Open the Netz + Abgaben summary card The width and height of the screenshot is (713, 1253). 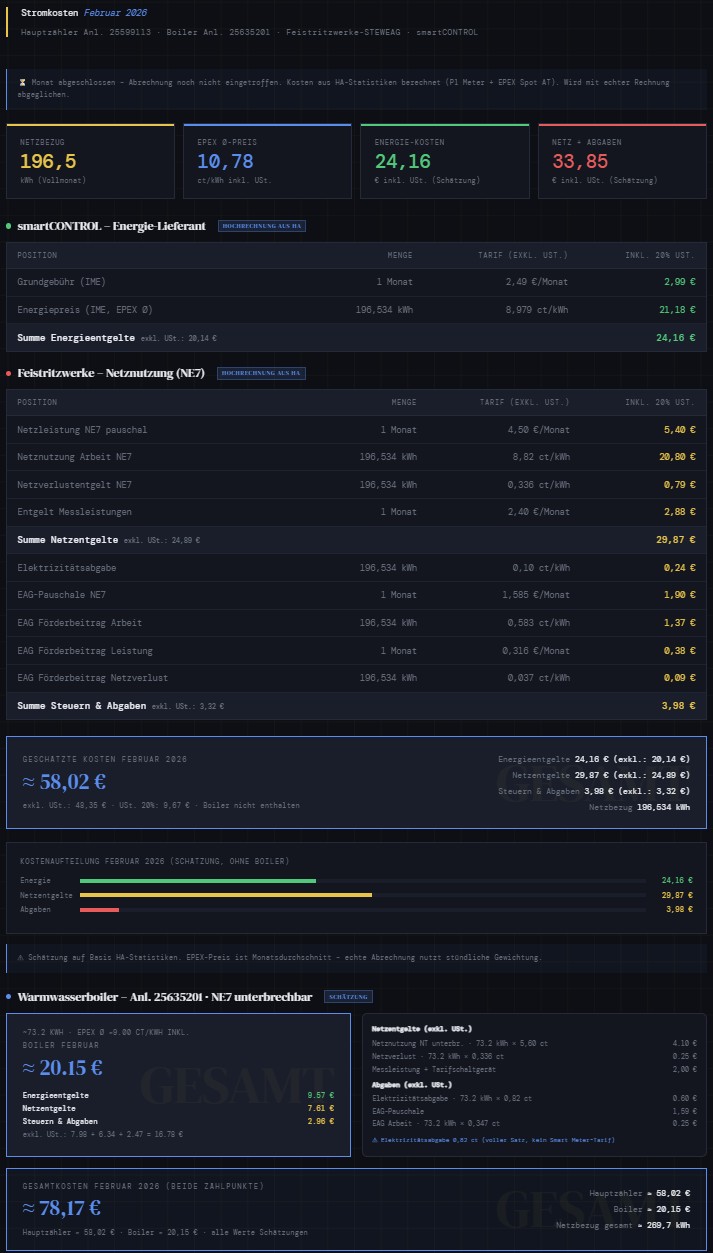coord(621,161)
